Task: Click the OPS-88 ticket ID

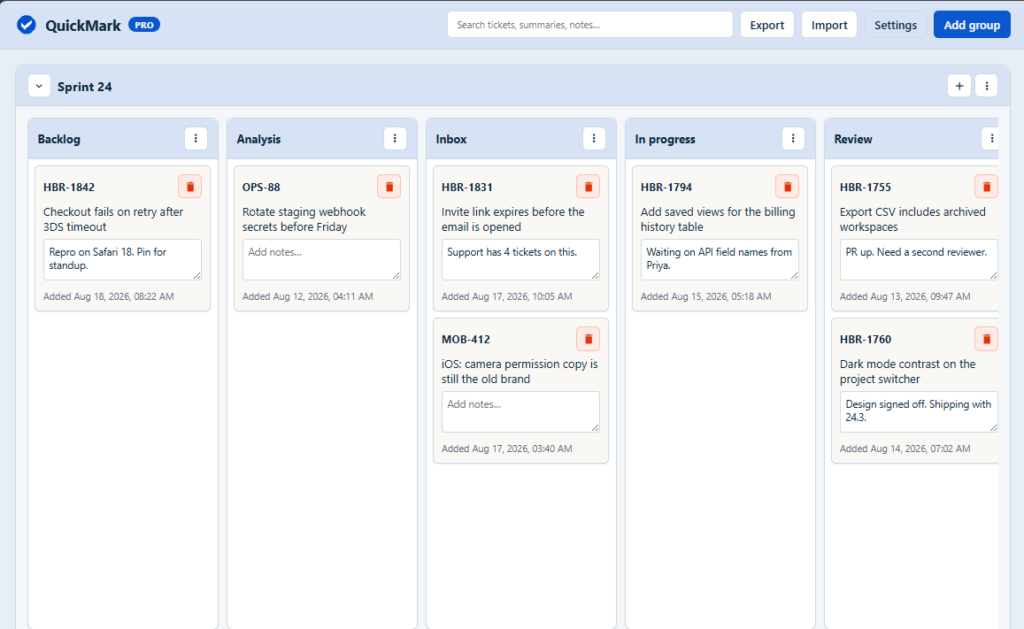Action: [261, 187]
